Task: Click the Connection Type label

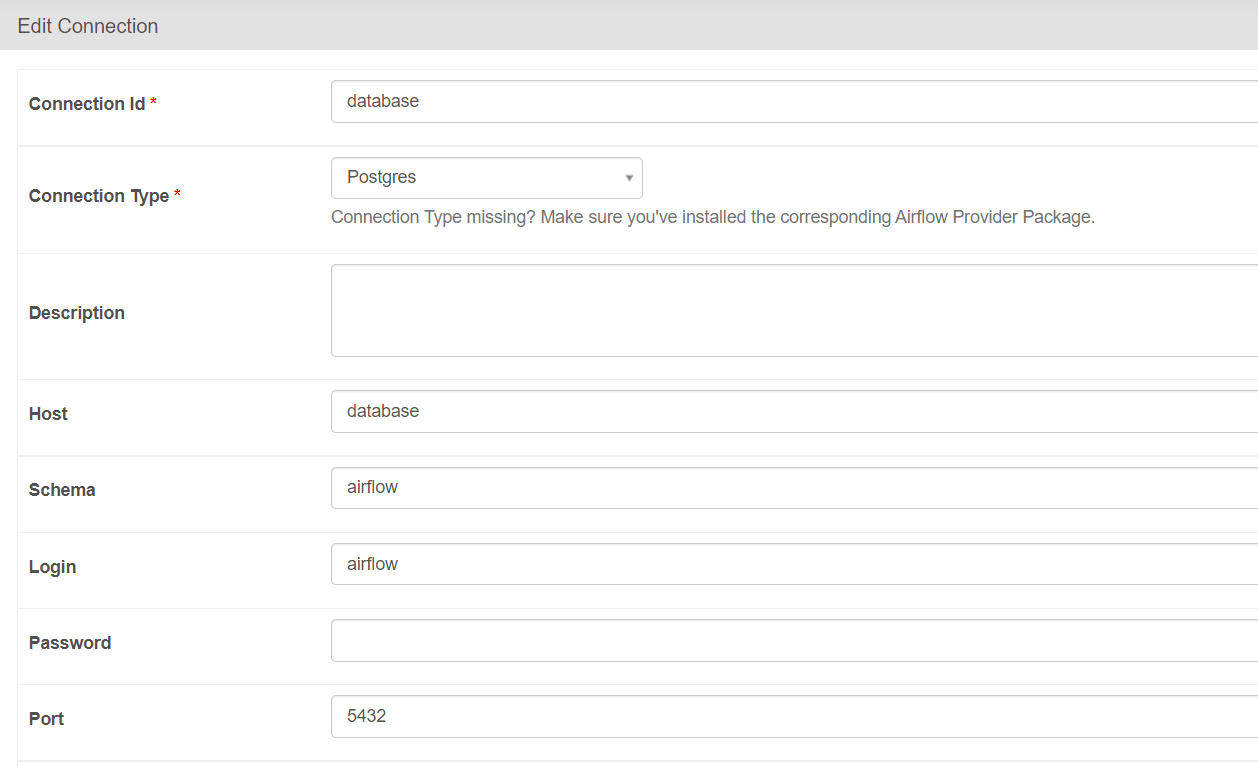Action: pos(99,196)
